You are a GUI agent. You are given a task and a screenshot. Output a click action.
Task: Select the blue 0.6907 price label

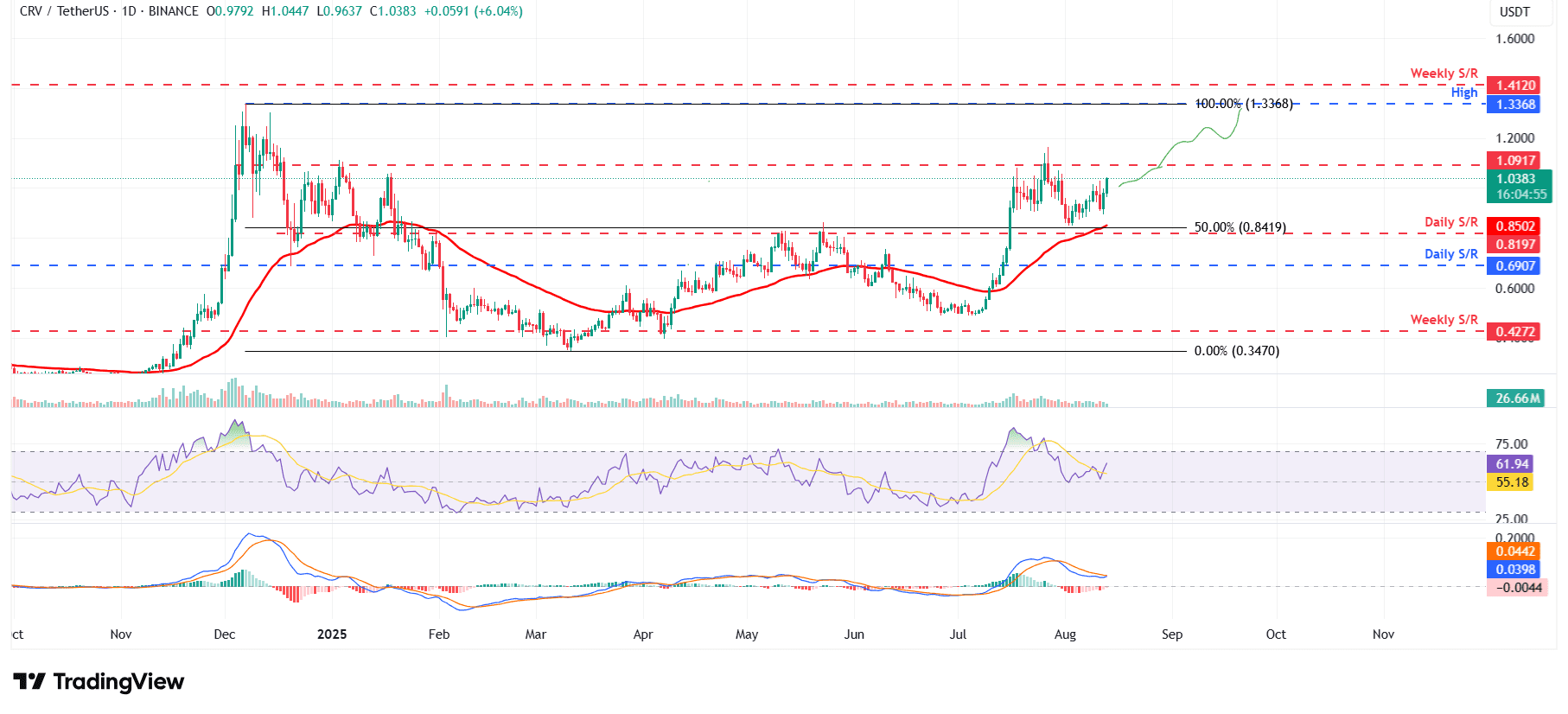click(1516, 266)
